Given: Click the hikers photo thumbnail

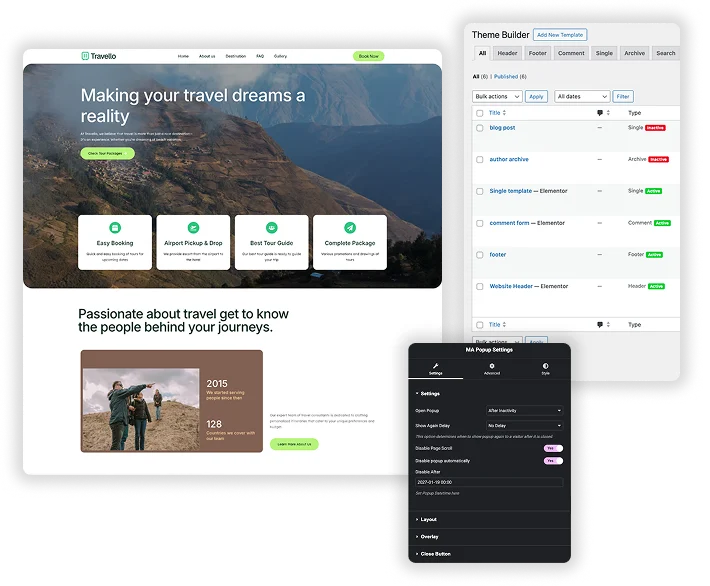Looking at the screenshot, I should [x=141, y=409].
